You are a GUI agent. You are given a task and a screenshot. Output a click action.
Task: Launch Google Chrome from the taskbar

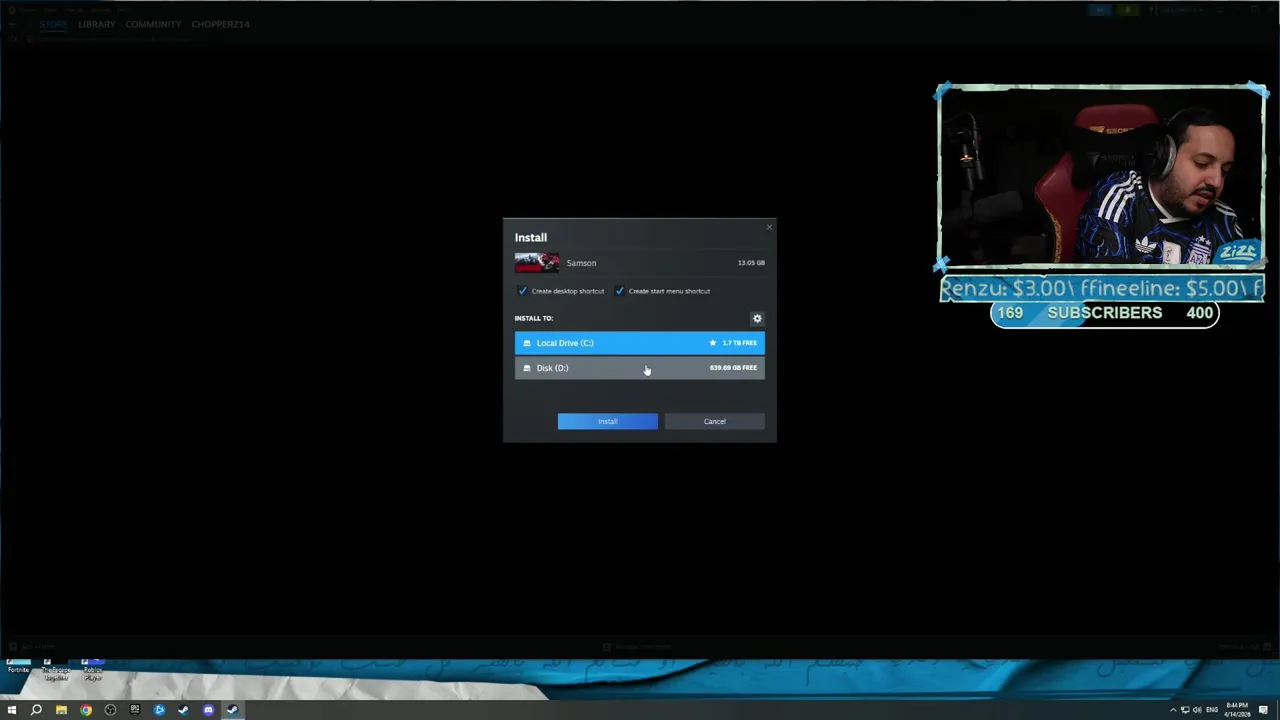[86, 710]
